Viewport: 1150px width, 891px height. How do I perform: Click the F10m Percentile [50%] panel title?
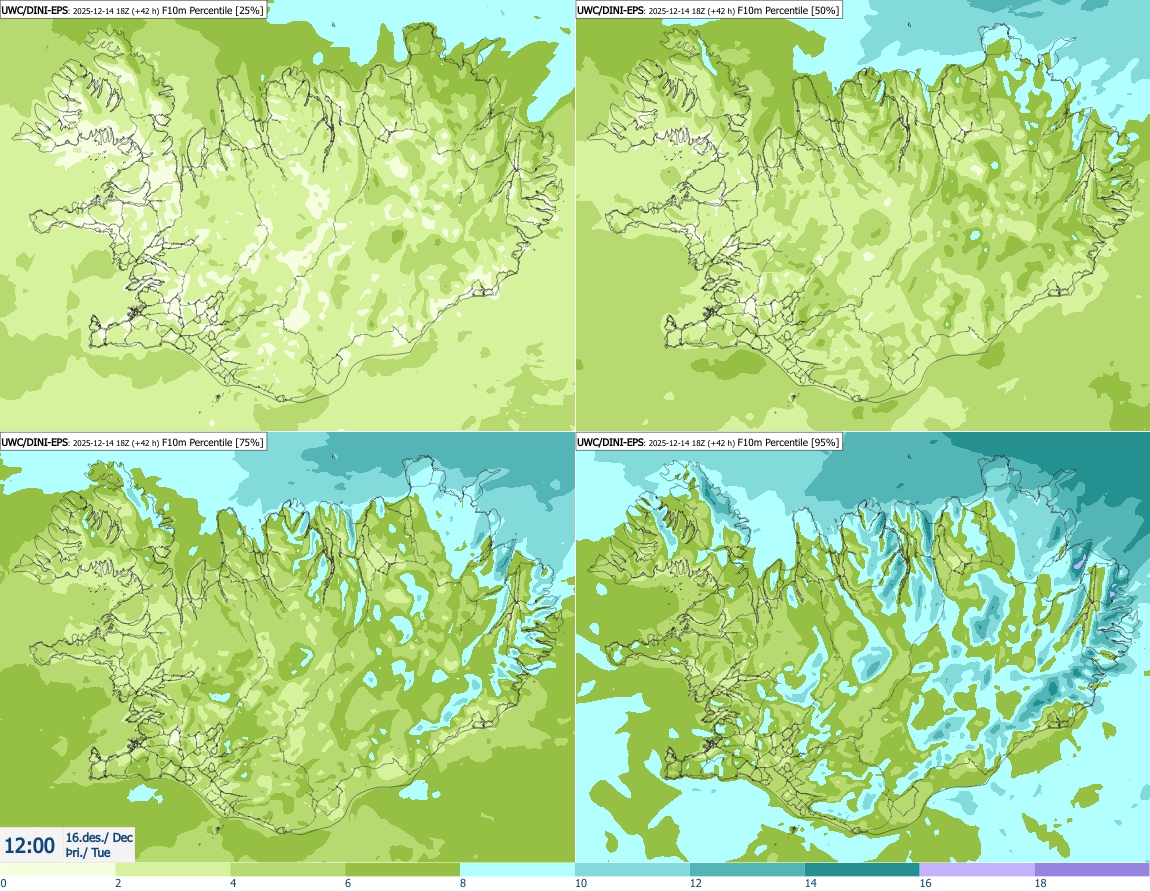click(x=708, y=10)
